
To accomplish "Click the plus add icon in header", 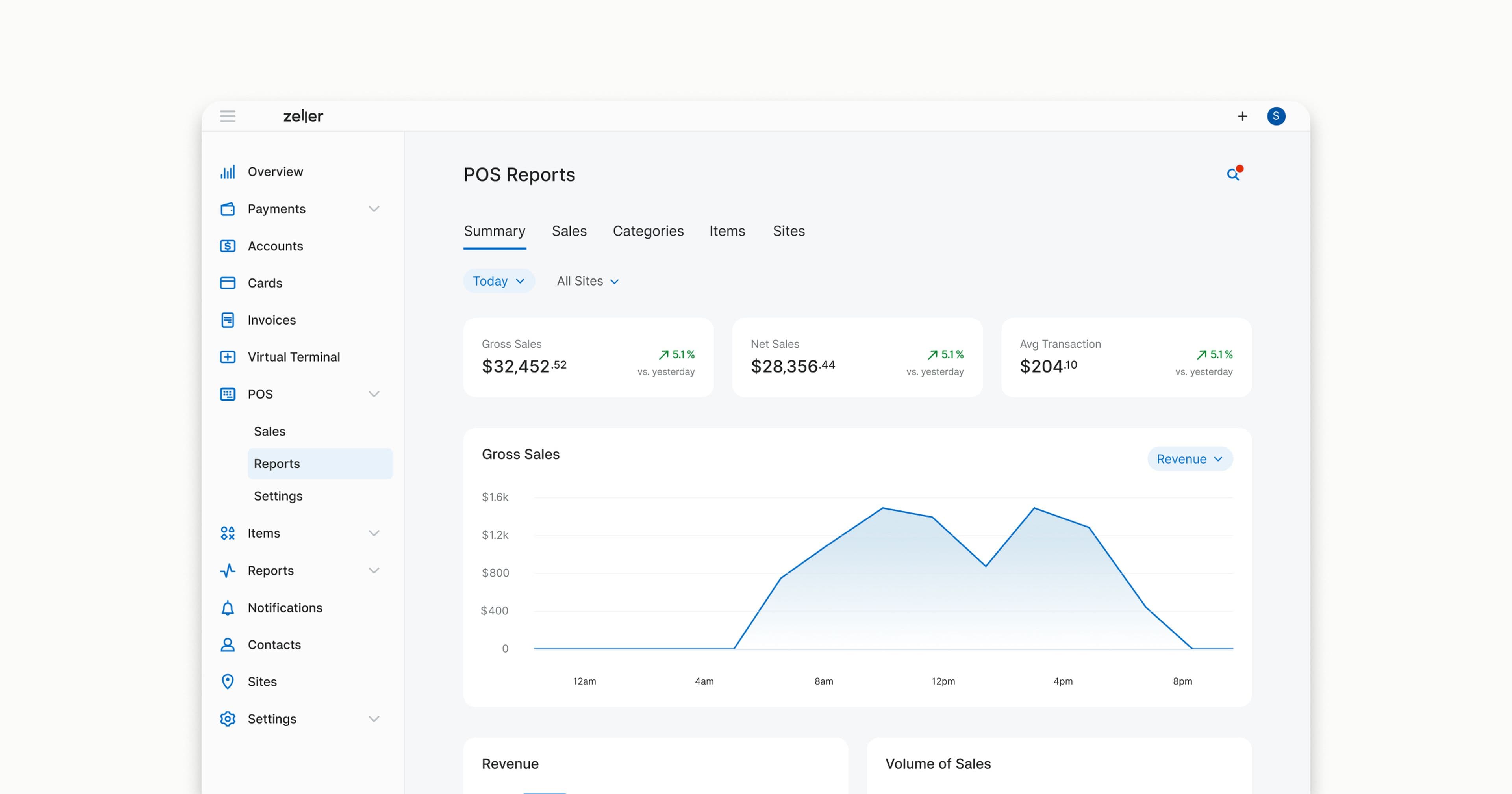I will [1242, 116].
